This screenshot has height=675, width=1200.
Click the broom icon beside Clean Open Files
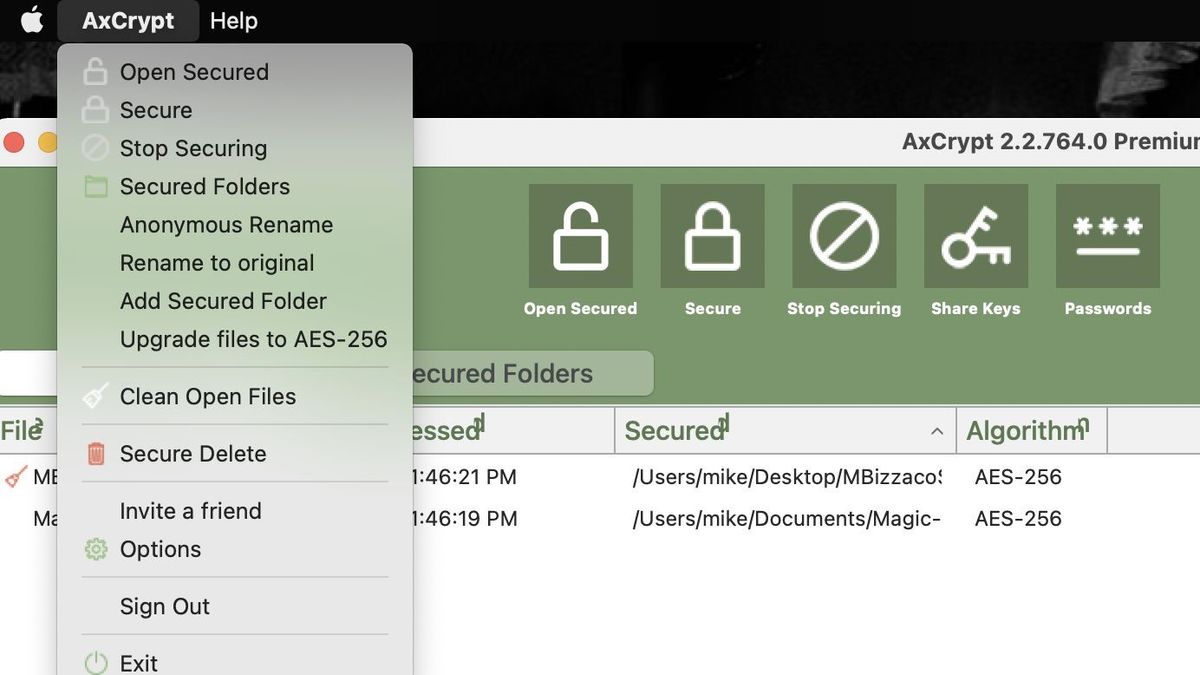[95, 396]
